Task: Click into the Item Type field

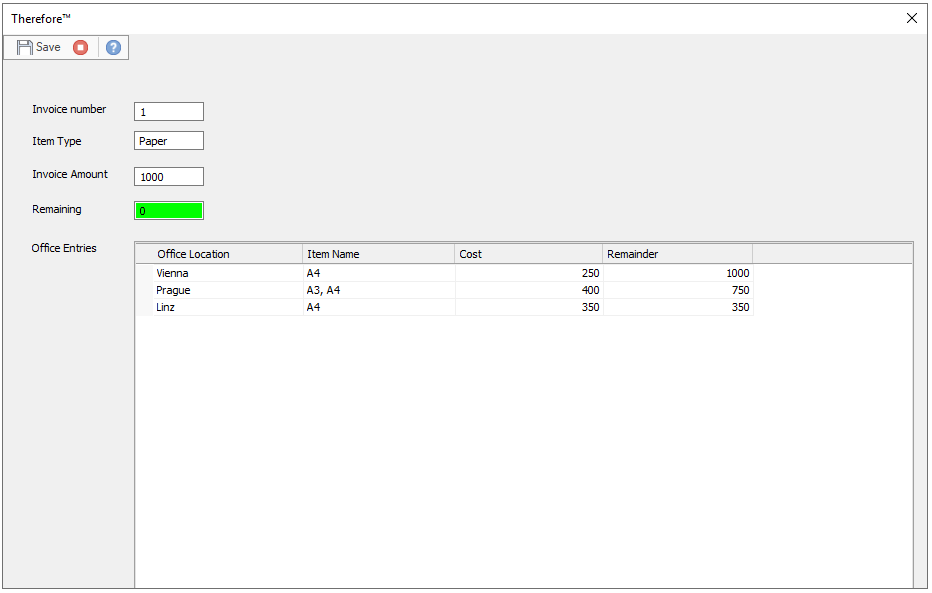Action: [168, 141]
